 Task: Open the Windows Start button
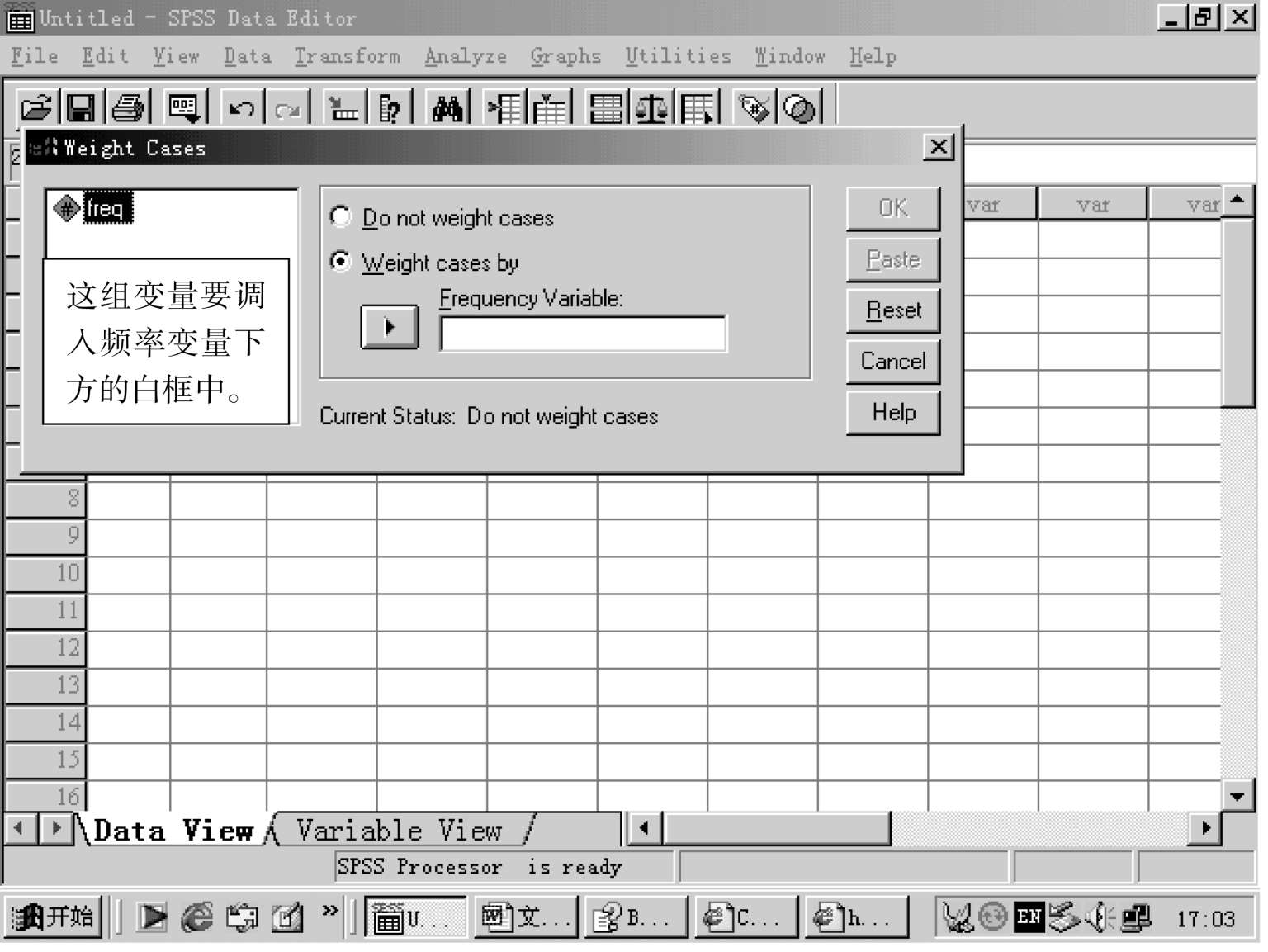pos(54,917)
